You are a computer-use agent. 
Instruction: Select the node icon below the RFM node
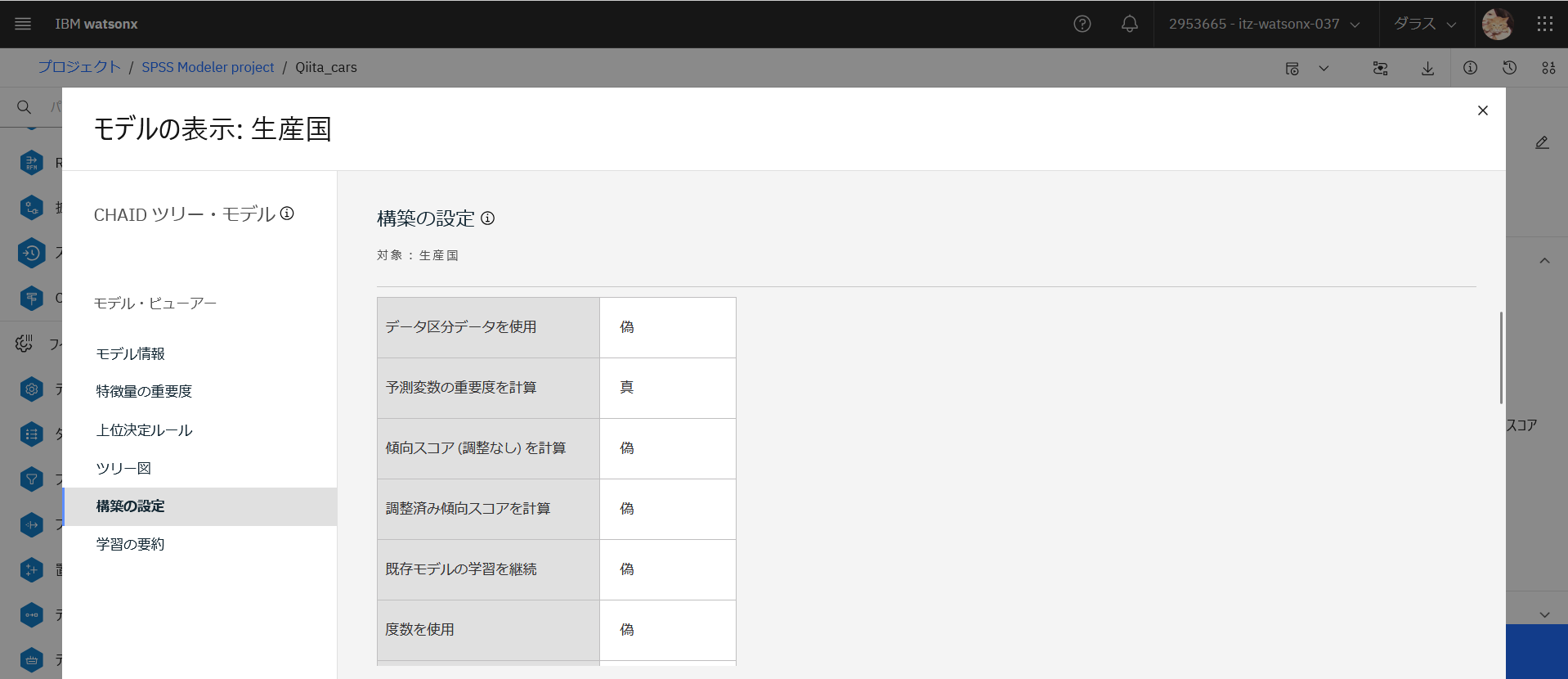click(31, 208)
